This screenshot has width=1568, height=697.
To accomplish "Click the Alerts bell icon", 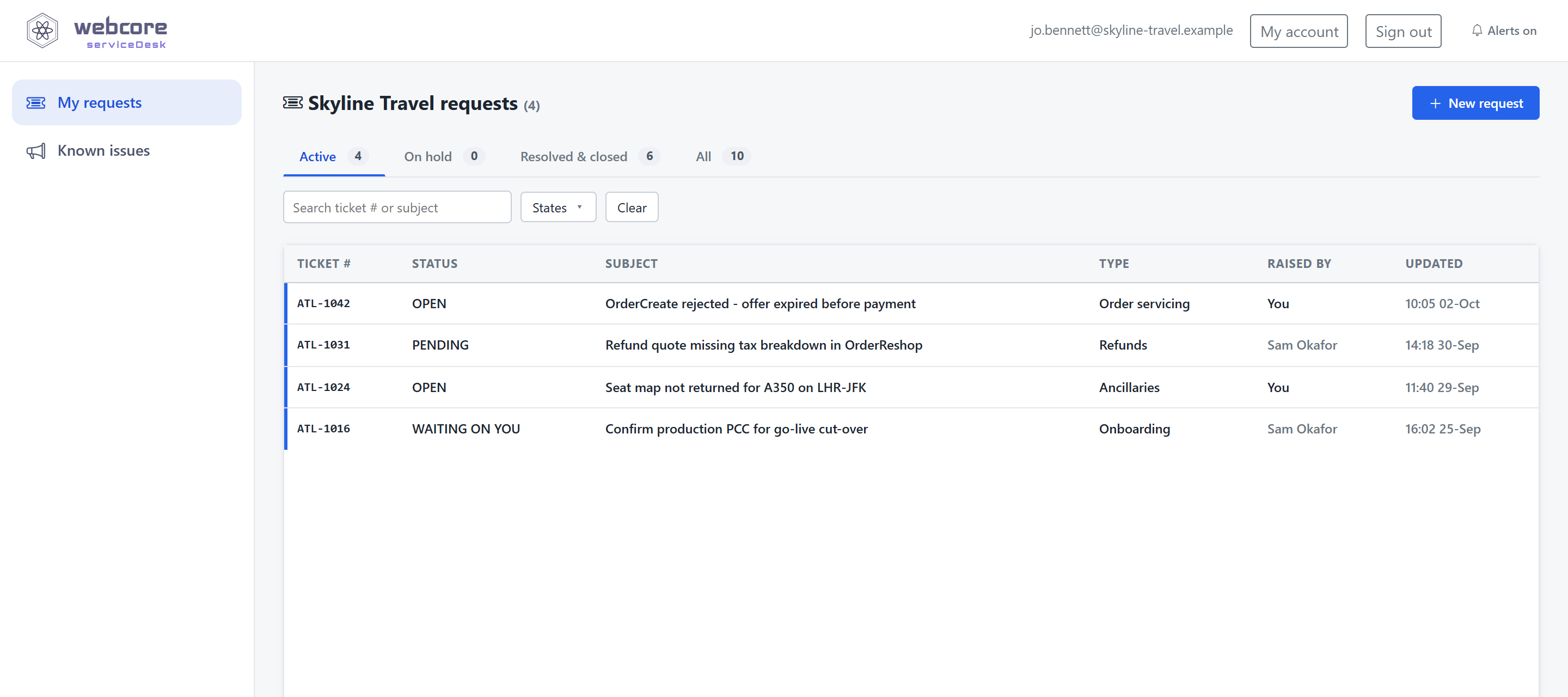I will point(1477,30).
